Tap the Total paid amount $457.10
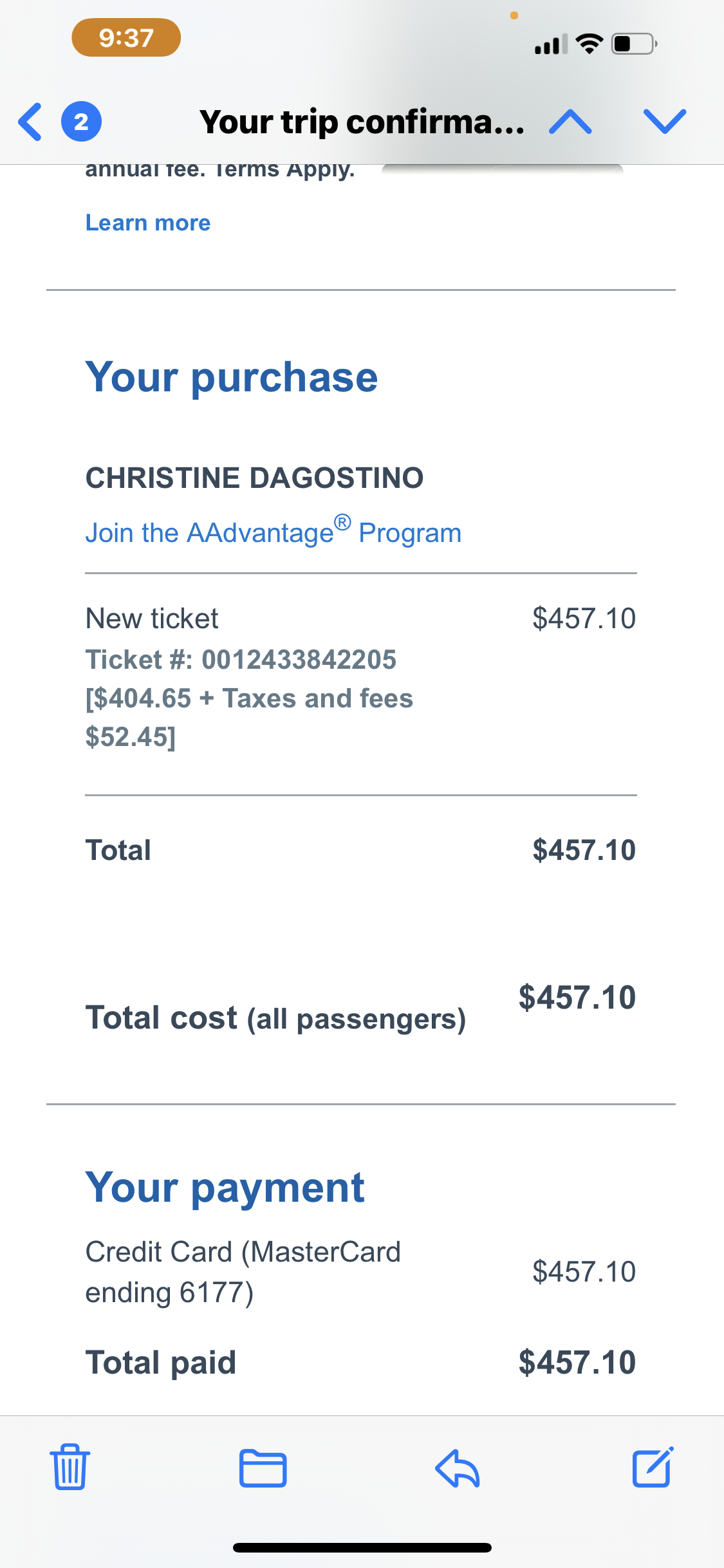Image resolution: width=724 pixels, height=1568 pixels. click(x=577, y=1363)
